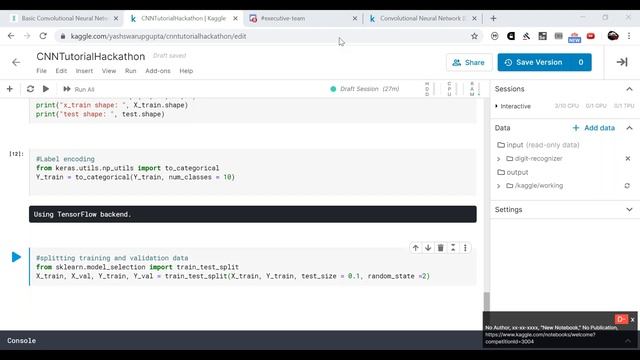The height and width of the screenshot is (360, 640).
Task: Reload the page
Action: 43,36
